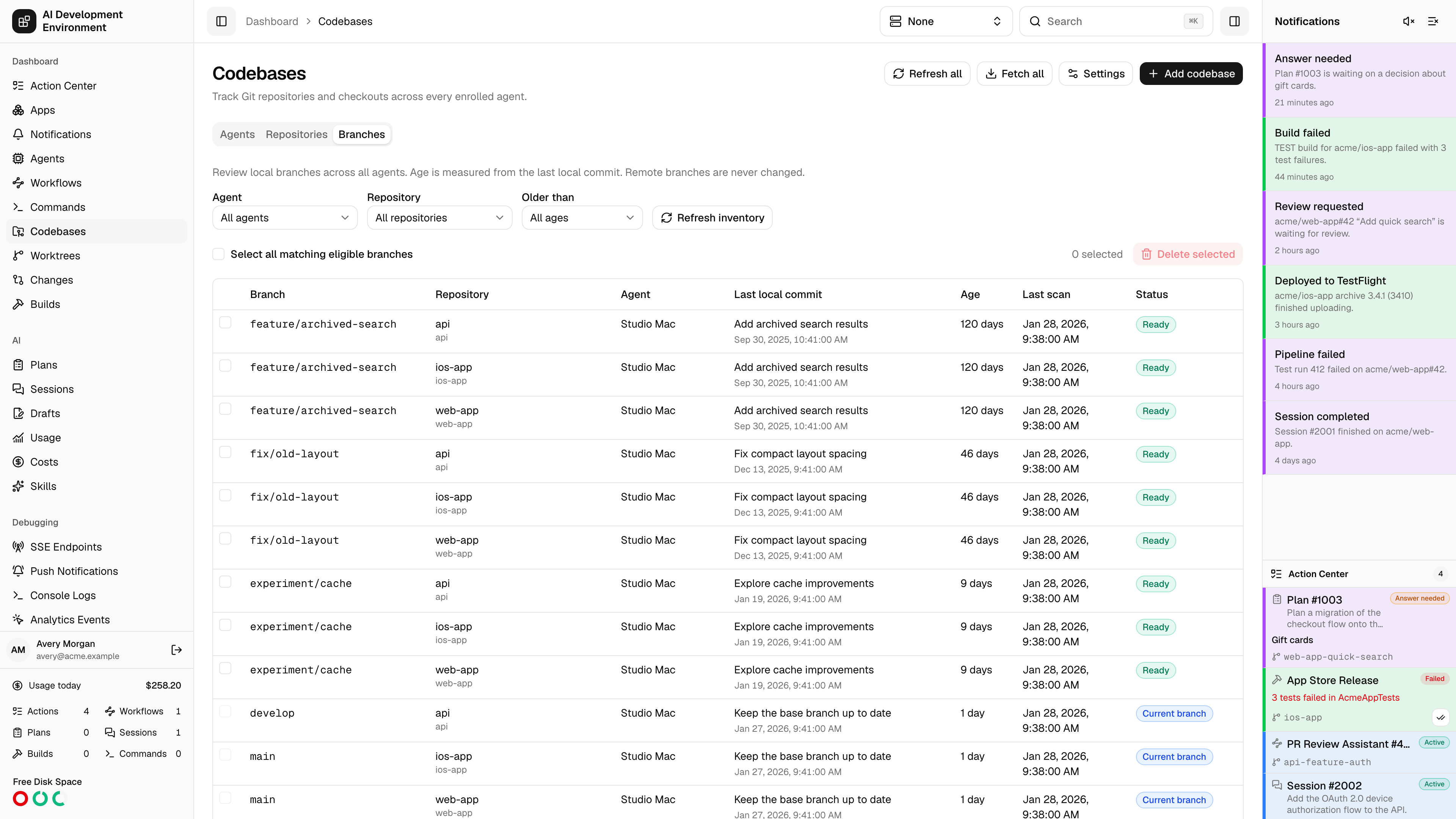Open Agents page in sidebar

pos(97,159)
